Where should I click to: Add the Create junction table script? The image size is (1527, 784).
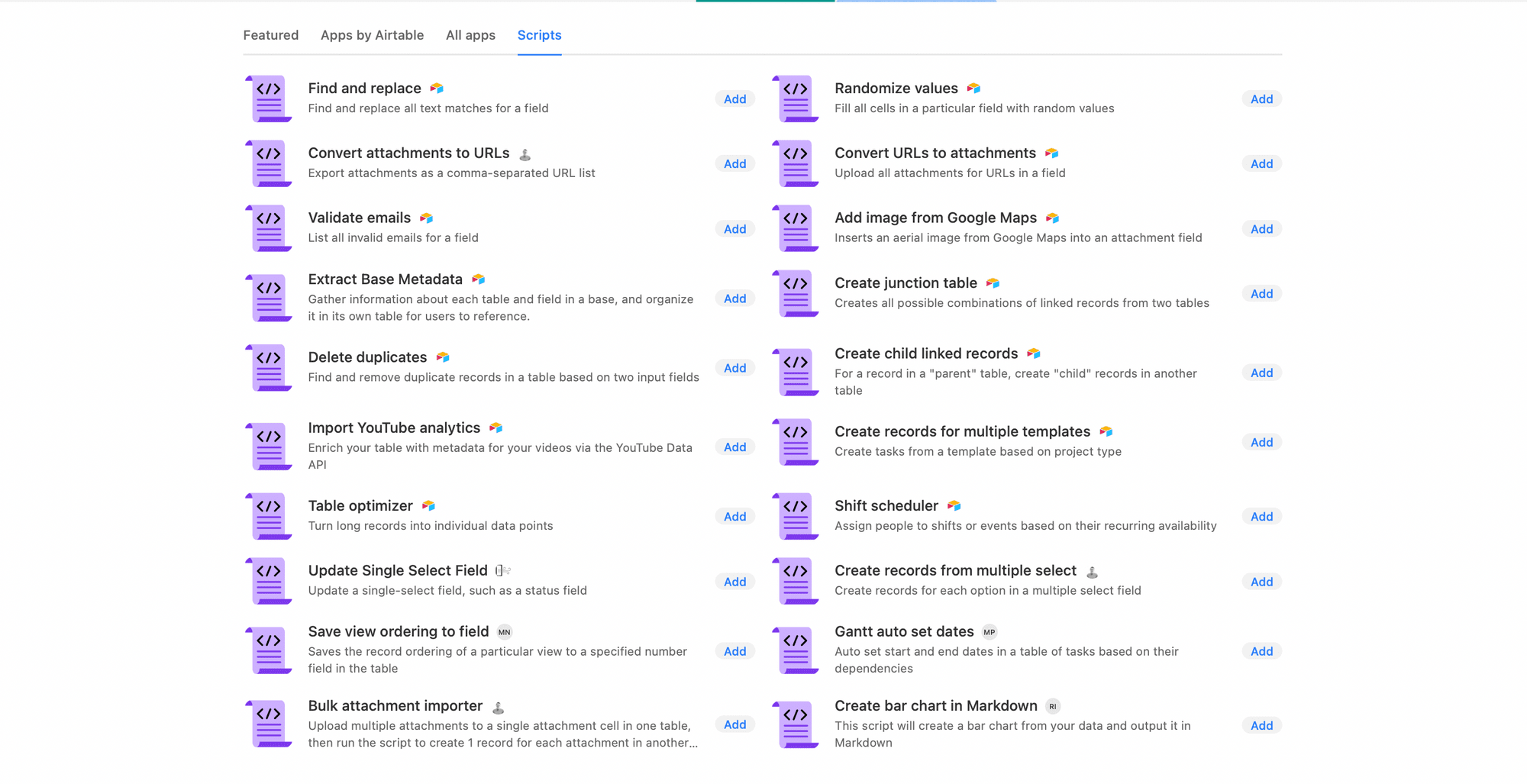click(1262, 294)
